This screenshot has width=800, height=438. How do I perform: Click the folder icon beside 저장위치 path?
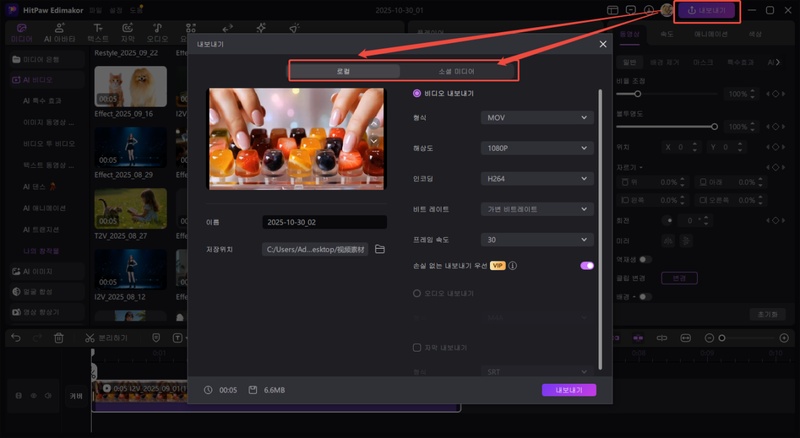click(380, 249)
